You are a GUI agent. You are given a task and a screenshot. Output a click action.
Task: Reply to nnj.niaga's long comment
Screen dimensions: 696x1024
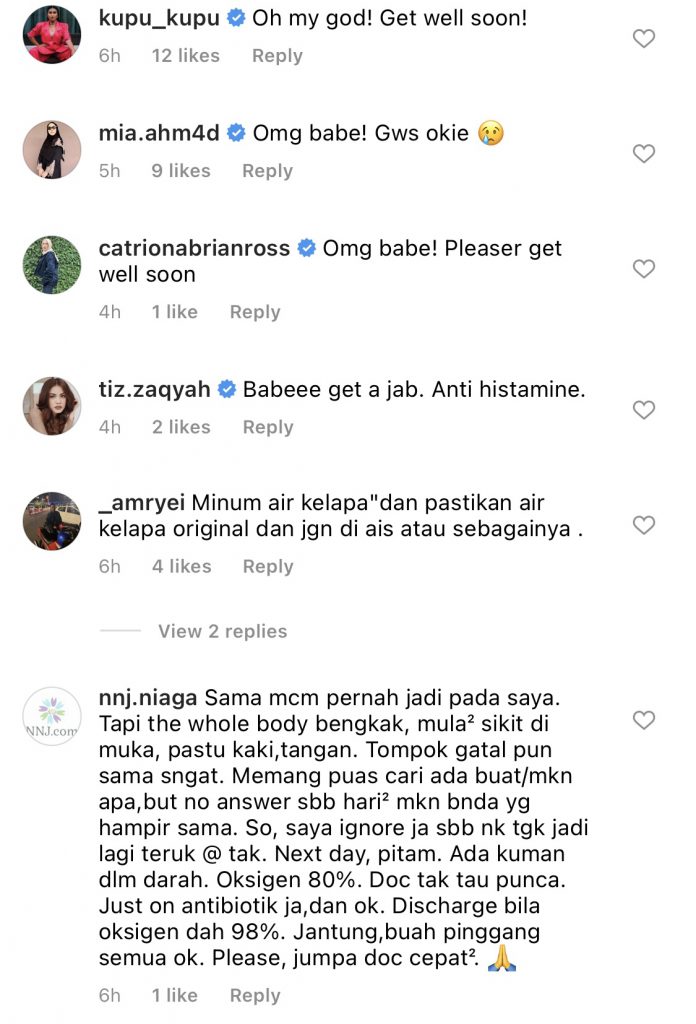click(x=255, y=995)
